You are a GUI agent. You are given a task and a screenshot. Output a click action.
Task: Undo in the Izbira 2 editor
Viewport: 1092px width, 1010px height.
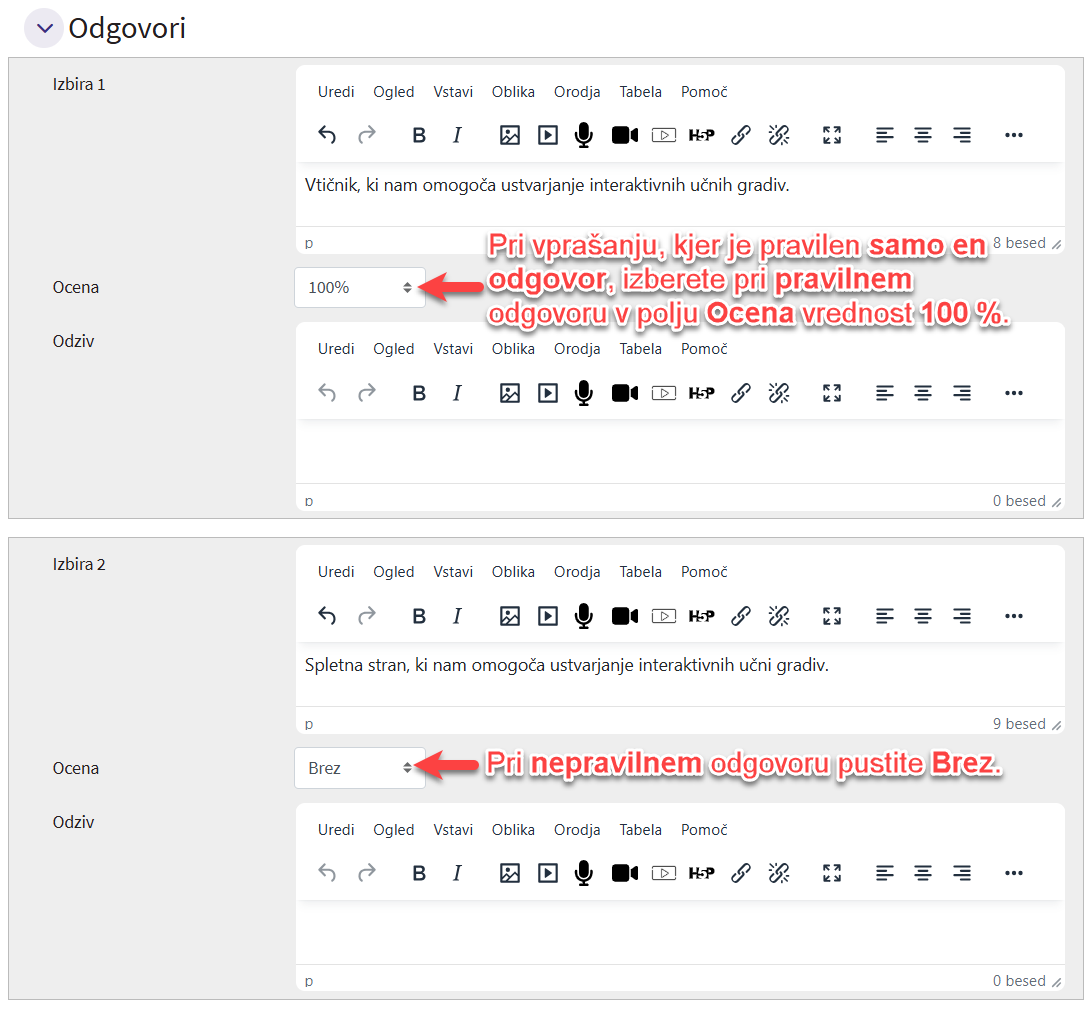(327, 616)
